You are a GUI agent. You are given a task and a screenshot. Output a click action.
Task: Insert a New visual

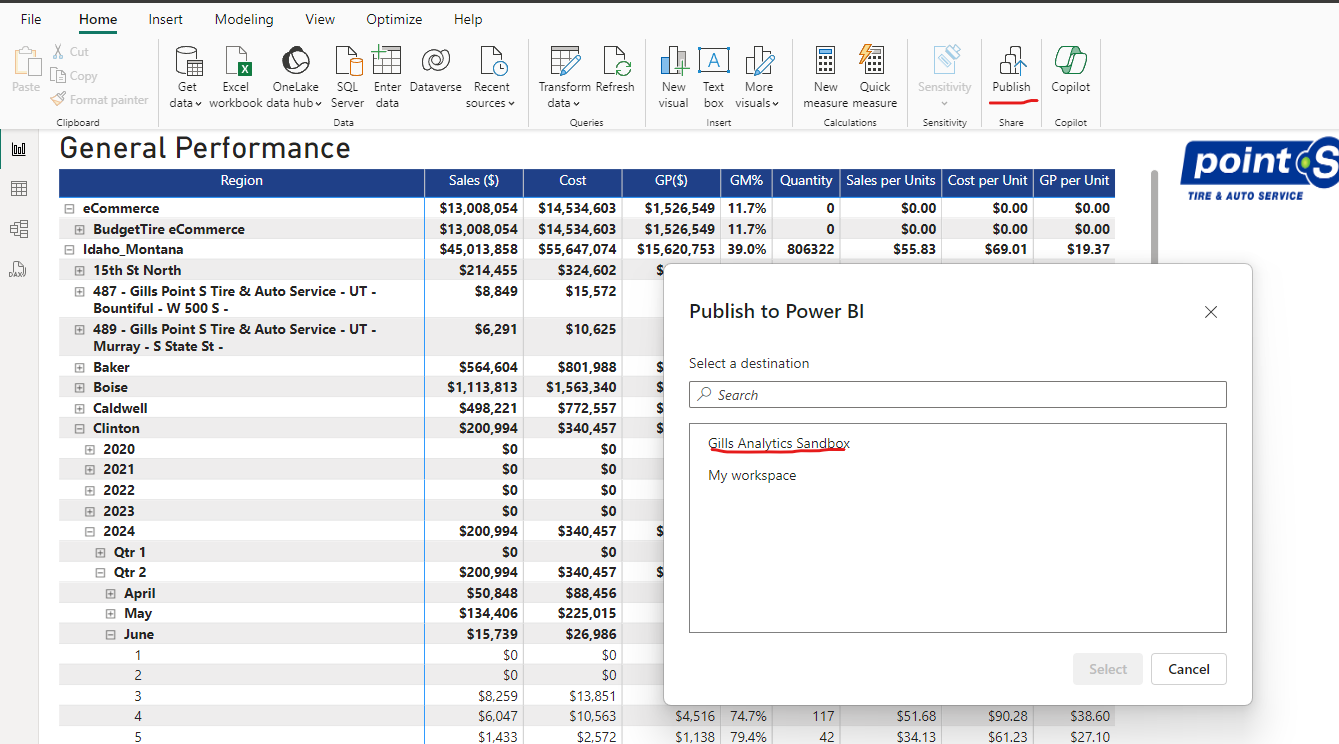[674, 77]
